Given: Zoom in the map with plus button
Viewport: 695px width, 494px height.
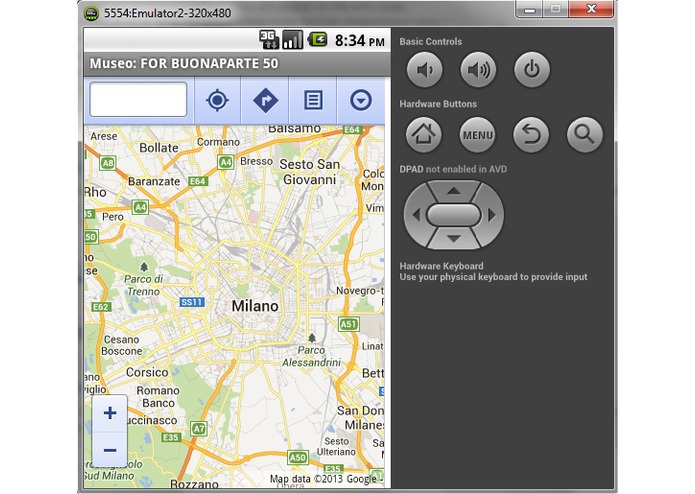Looking at the screenshot, I should (x=110, y=413).
